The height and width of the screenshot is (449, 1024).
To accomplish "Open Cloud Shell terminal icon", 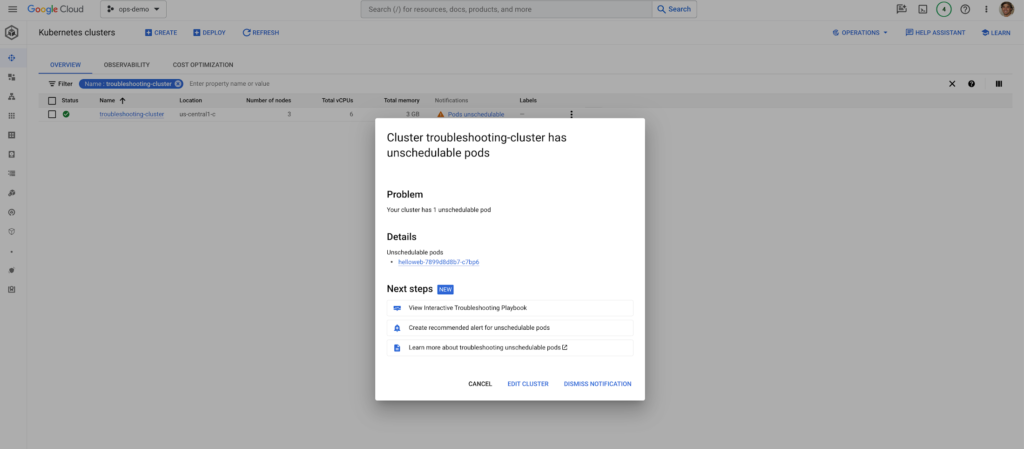I will pyautogui.click(x=922, y=9).
